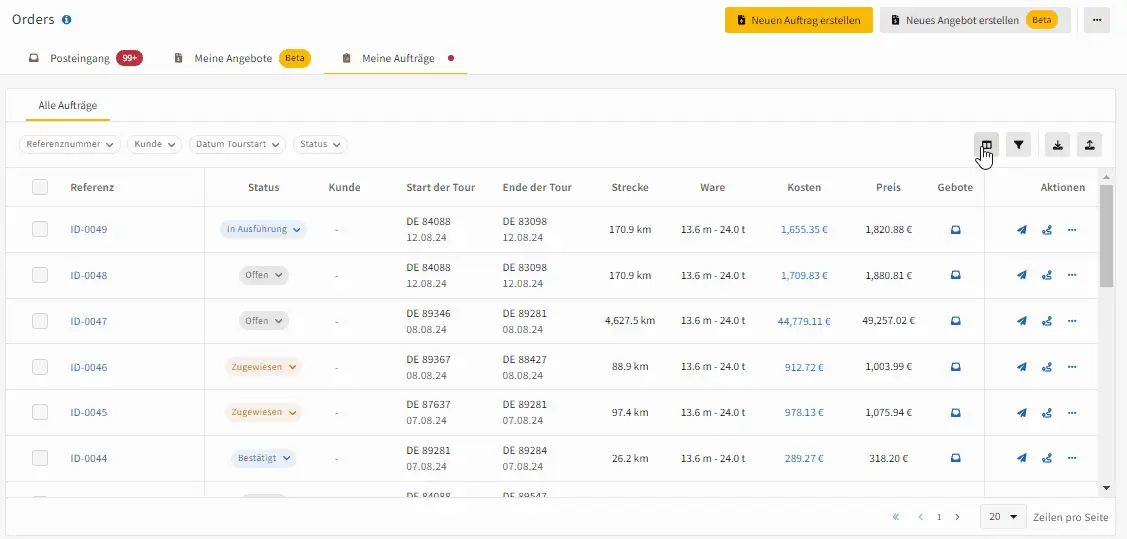The width and height of the screenshot is (1127, 539).
Task: Click page number 1 in pagination
Action: [x=939, y=517]
